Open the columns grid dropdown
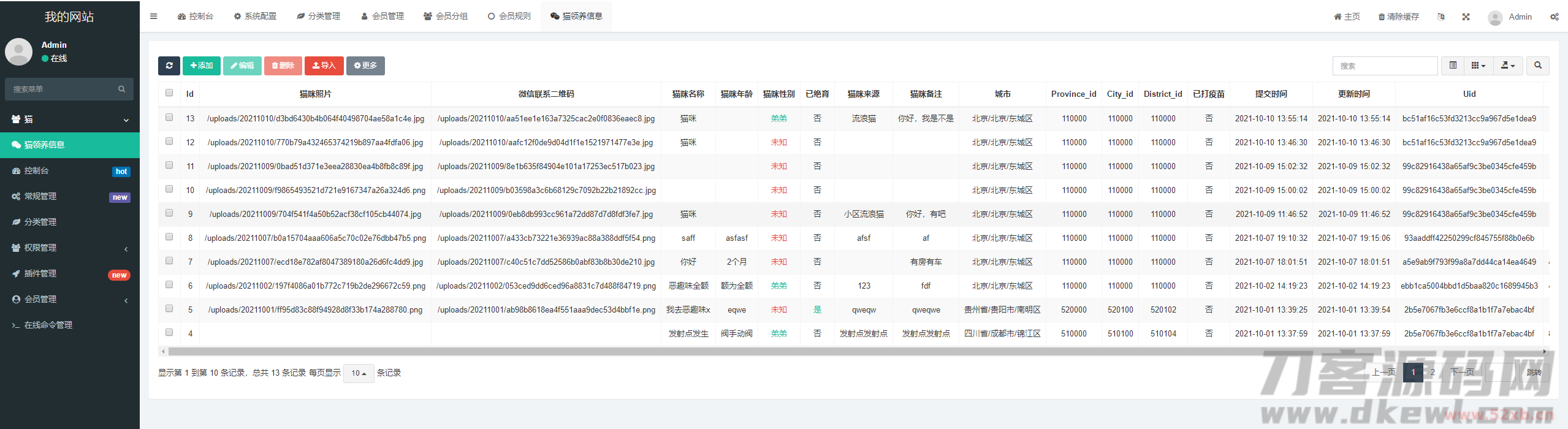1568x429 pixels. point(1478,66)
